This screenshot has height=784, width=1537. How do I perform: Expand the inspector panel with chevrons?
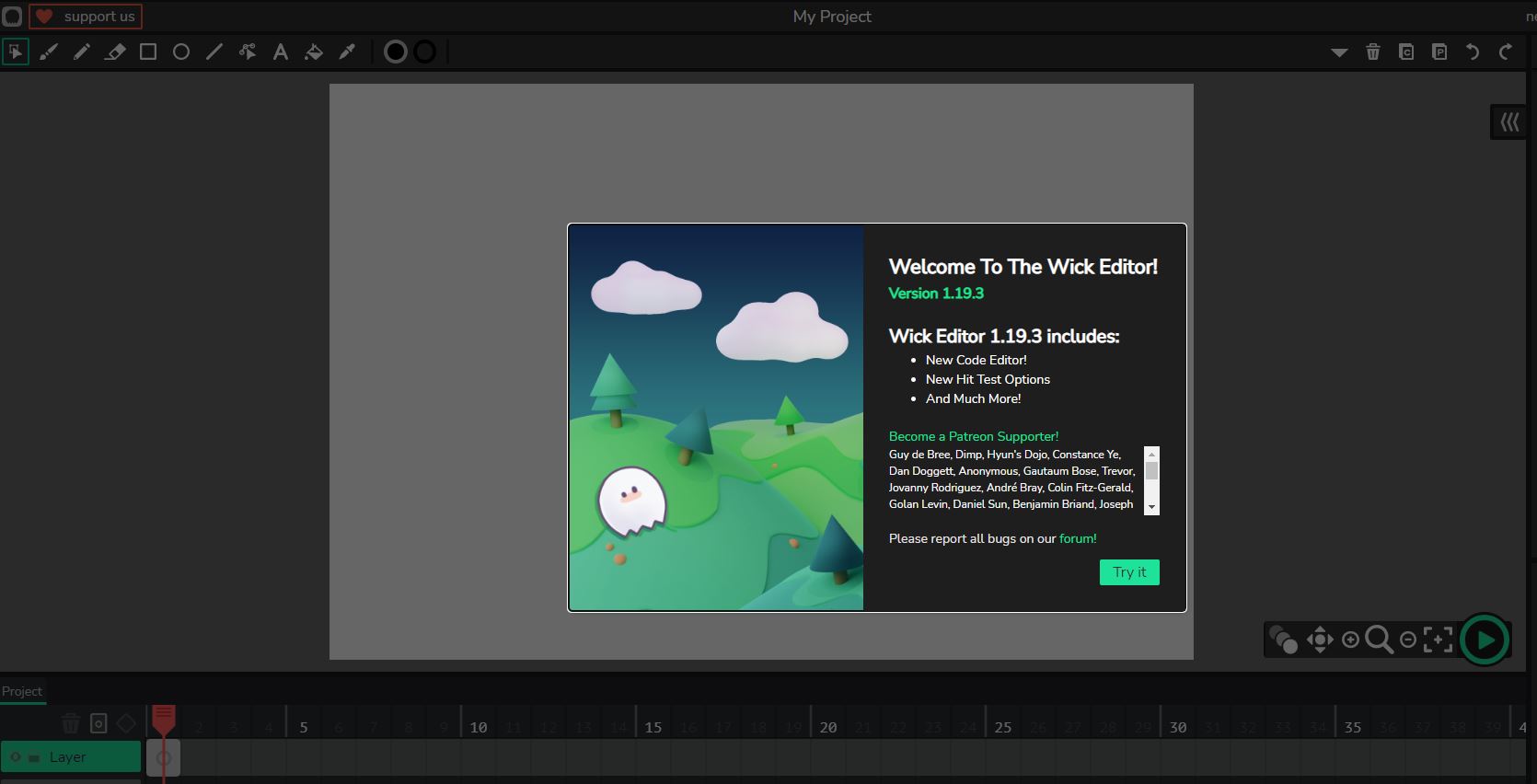coord(1509,122)
